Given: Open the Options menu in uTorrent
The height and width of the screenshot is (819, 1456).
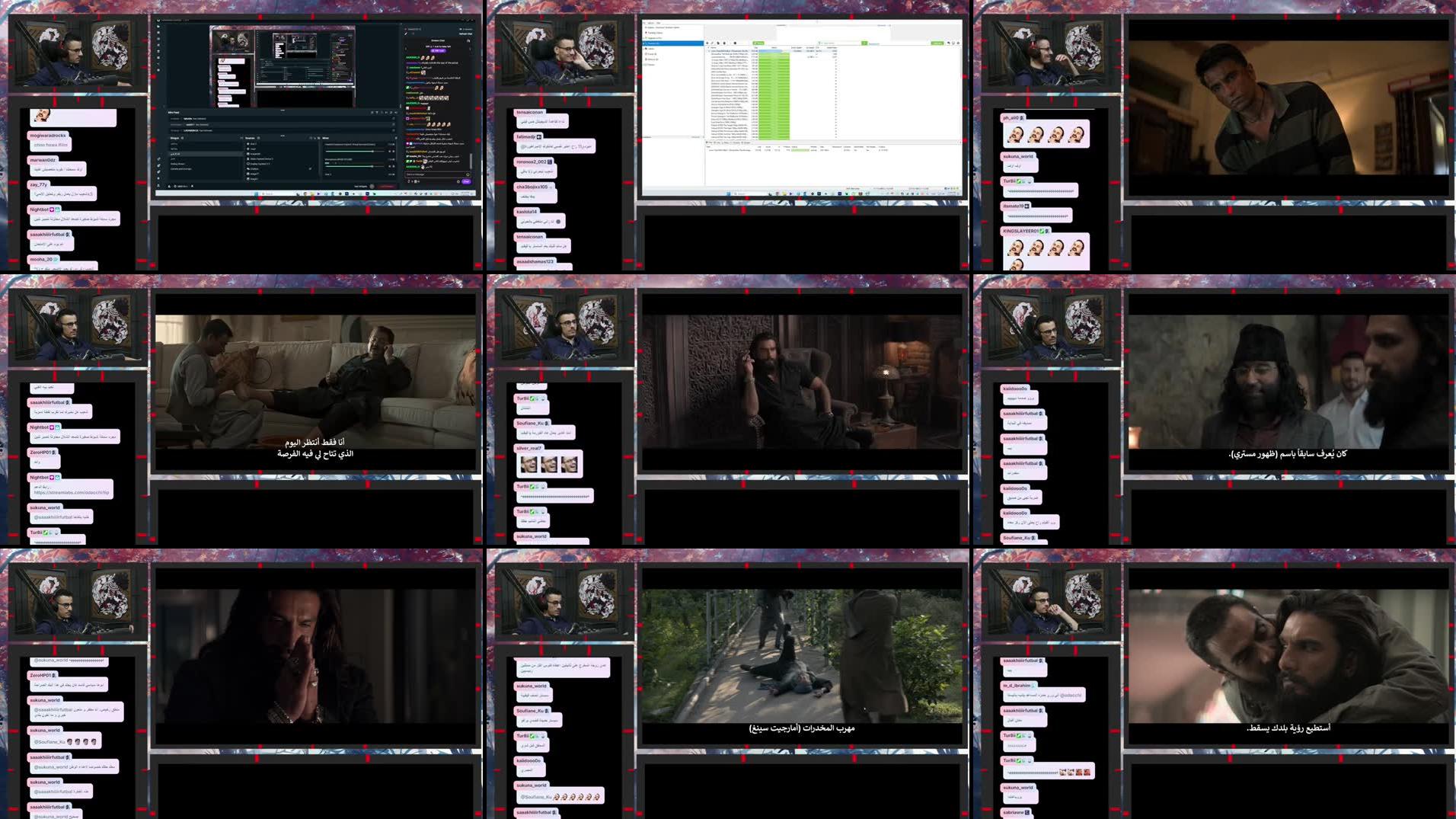Looking at the screenshot, I should coord(651,23).
